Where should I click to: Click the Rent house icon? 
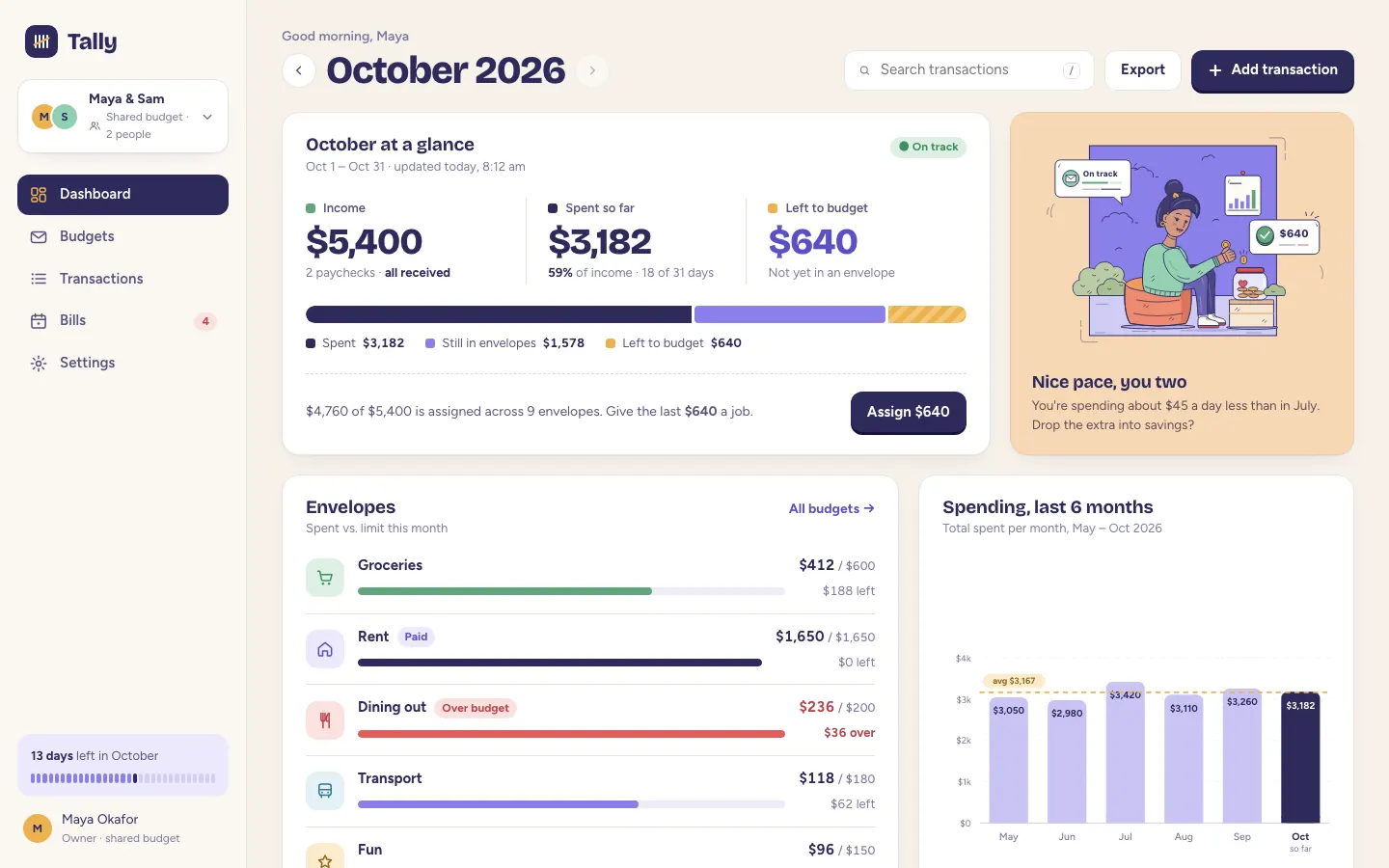325,649
